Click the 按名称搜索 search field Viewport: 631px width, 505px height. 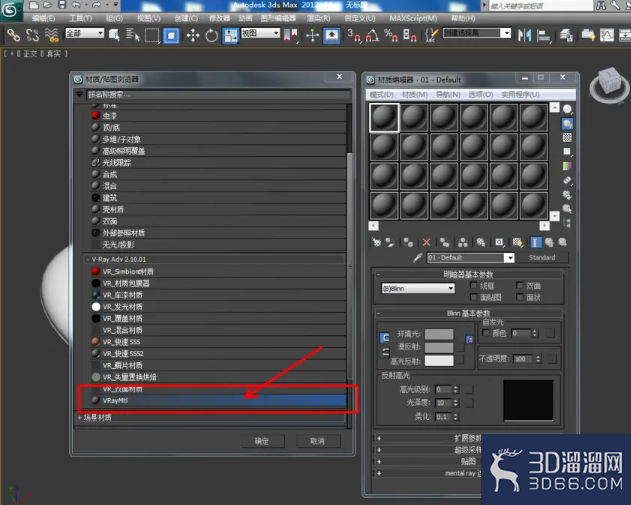point(218,95)
